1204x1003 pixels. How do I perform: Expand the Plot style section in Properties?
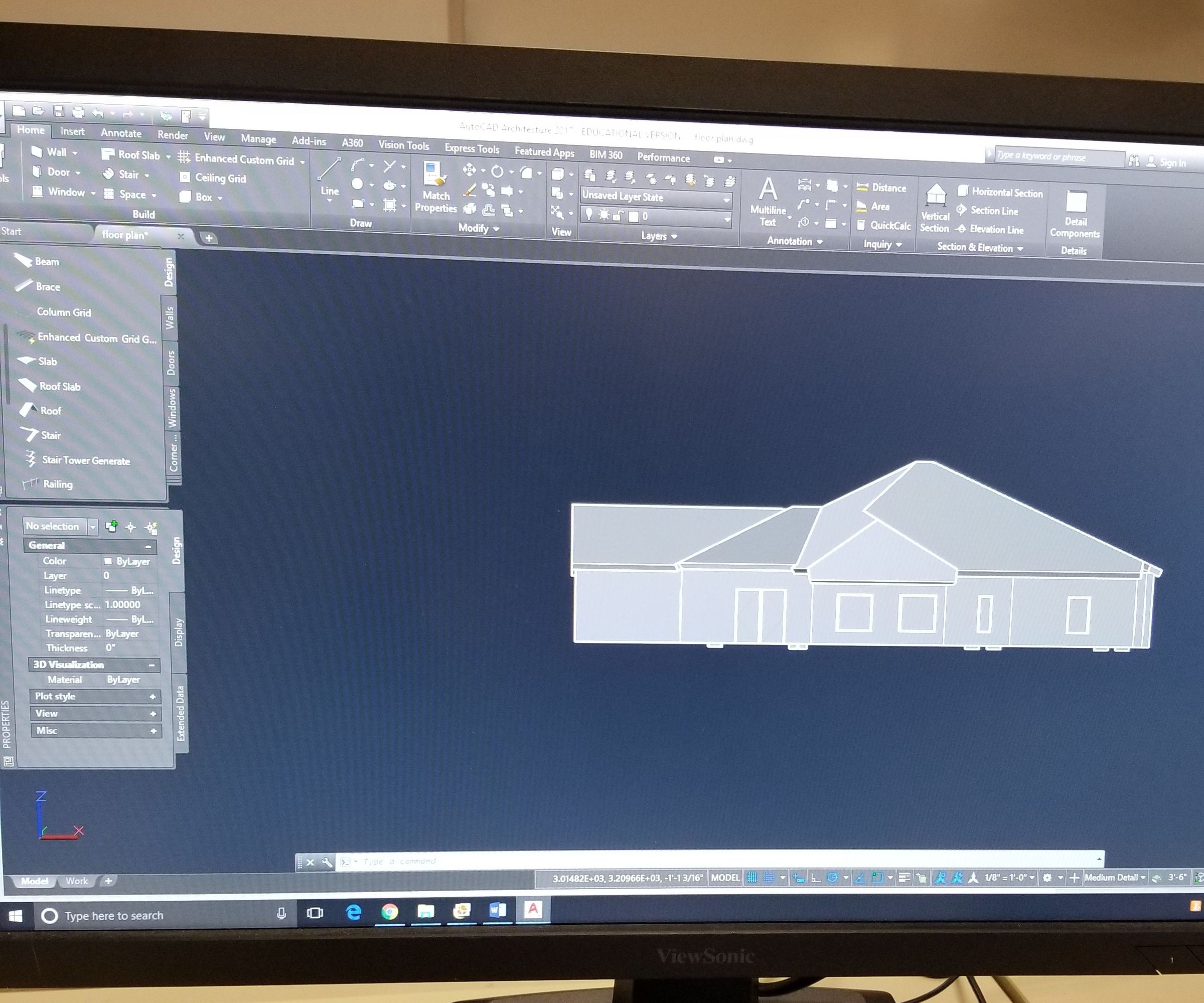click(x=152, y=697)
